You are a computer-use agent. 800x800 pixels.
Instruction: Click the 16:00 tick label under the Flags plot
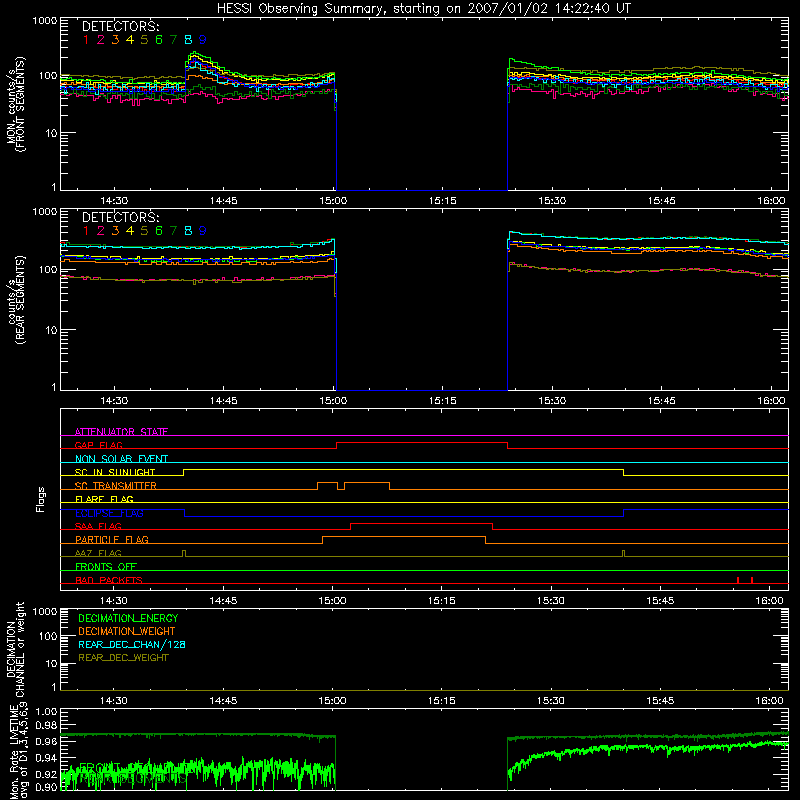(x=769, y=601)
